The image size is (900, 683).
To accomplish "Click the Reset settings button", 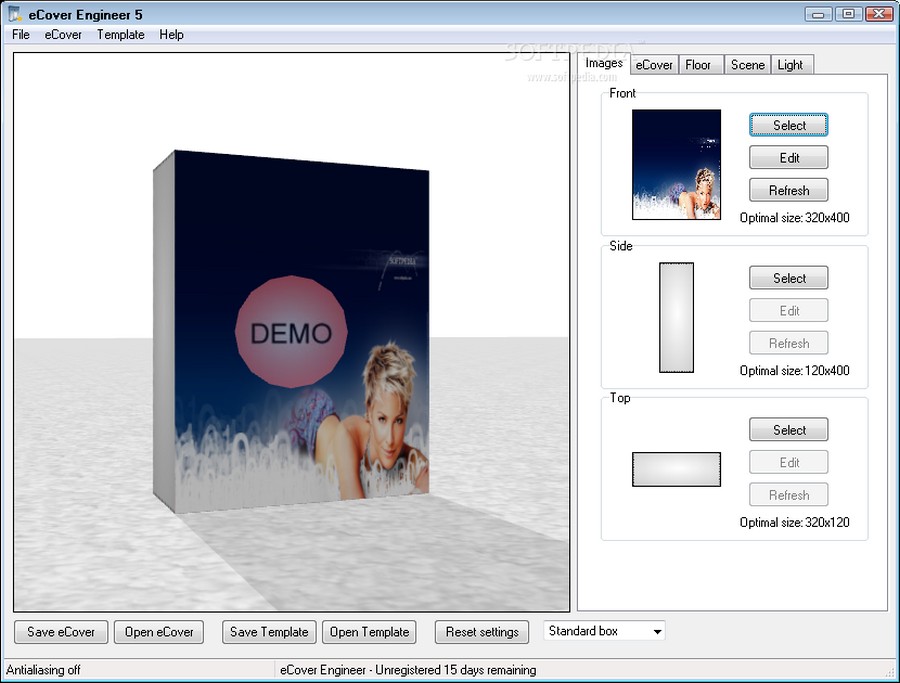I will (x=482, y=632).
